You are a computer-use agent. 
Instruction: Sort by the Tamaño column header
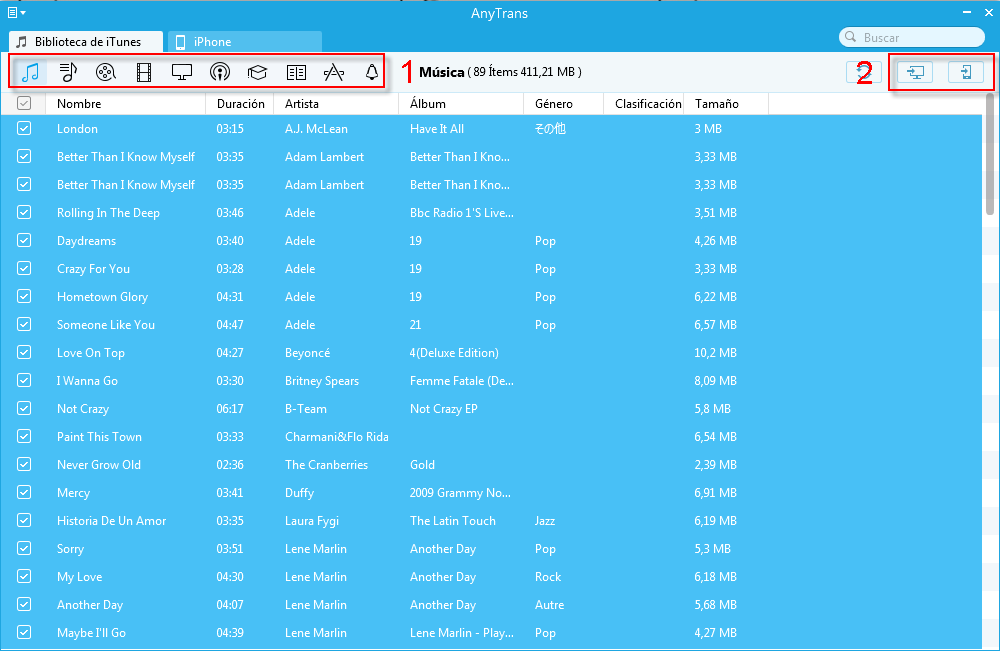726,103
